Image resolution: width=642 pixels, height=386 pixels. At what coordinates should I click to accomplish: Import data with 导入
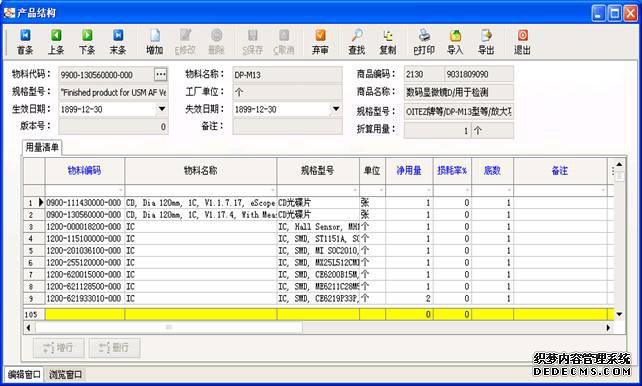coord(455,42)
